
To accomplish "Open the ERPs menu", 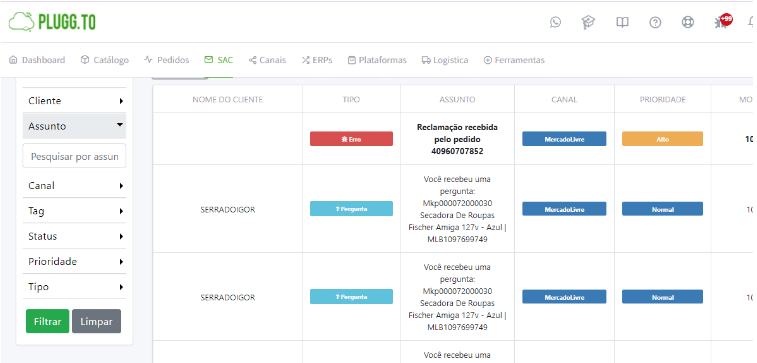I will [x=317, y=60].
